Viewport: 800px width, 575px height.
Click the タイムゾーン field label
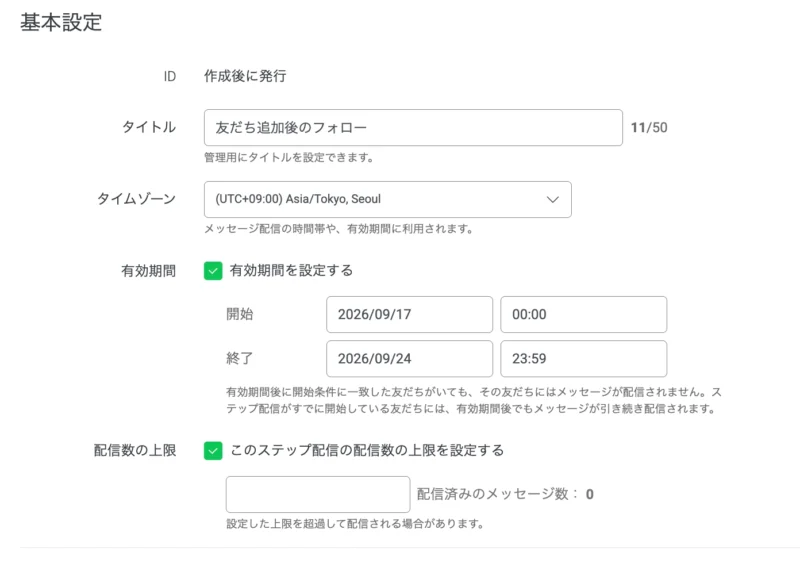pyautogui.click(x=136, y=199)
